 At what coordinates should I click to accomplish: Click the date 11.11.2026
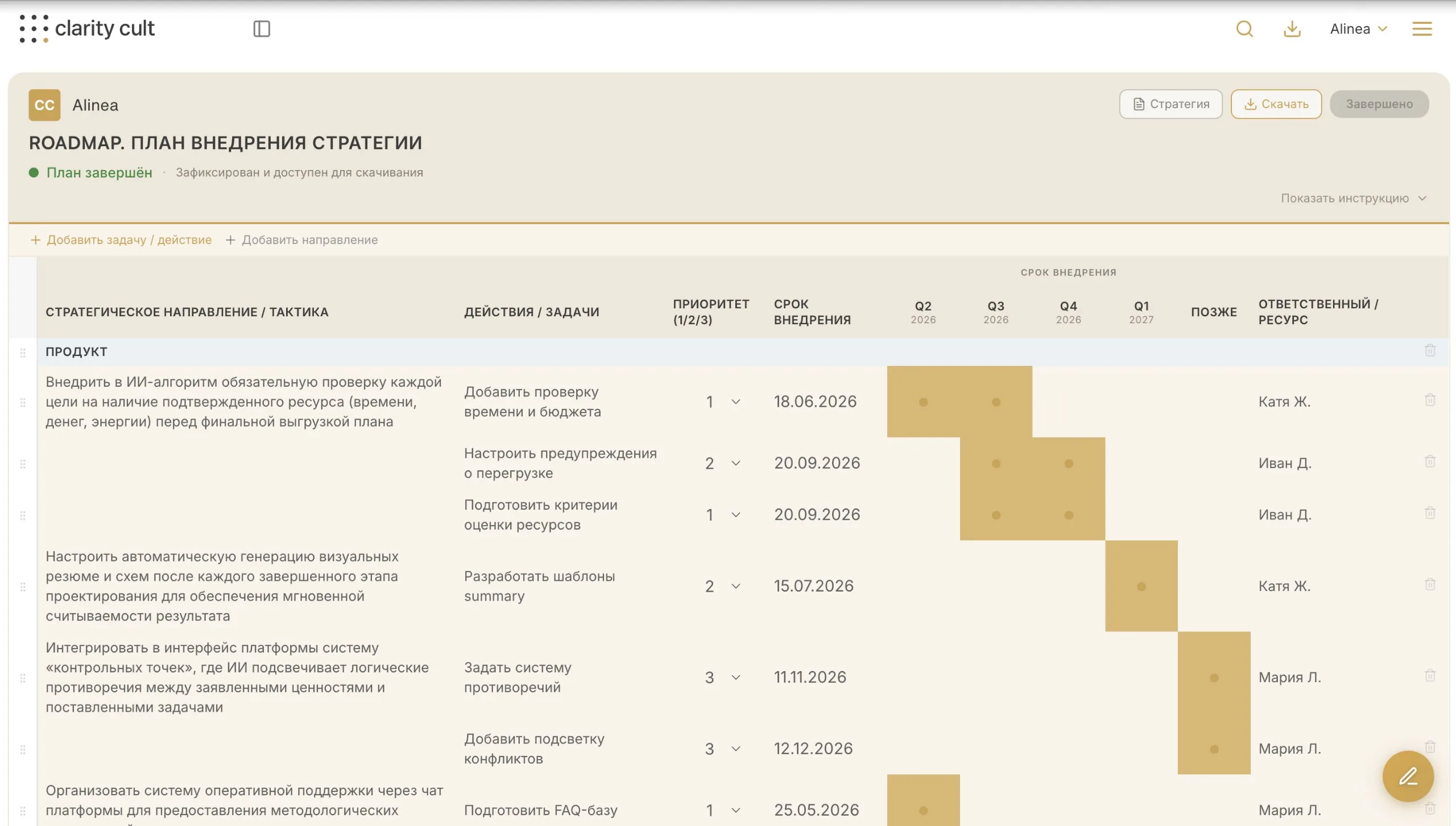tap(810, 678)
